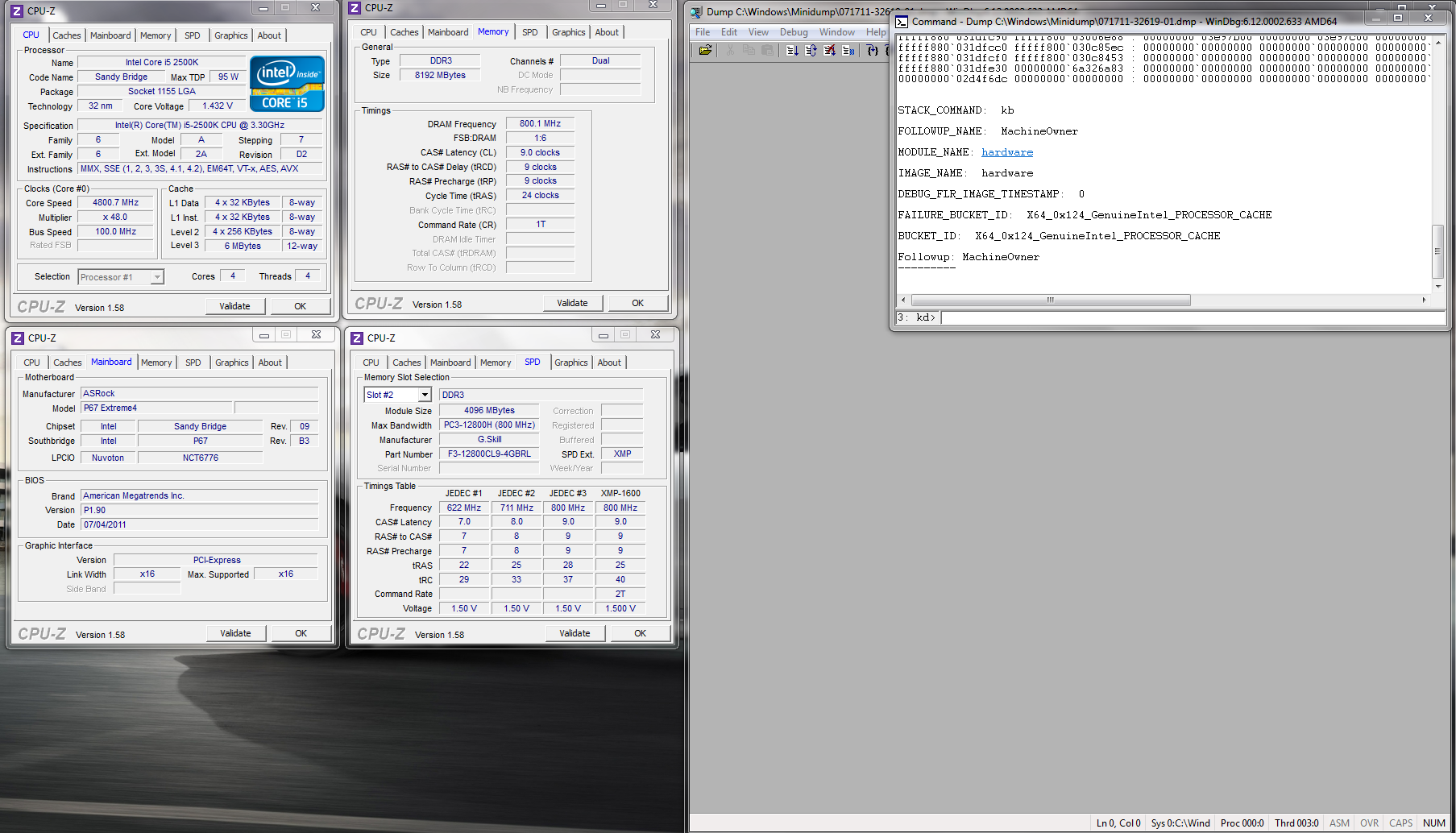Image resolution: width=1456 pixels, height=833 pixels.
Task: Click the Paste icon in WinDbg toolbar
Action: [x=767, y=50]
